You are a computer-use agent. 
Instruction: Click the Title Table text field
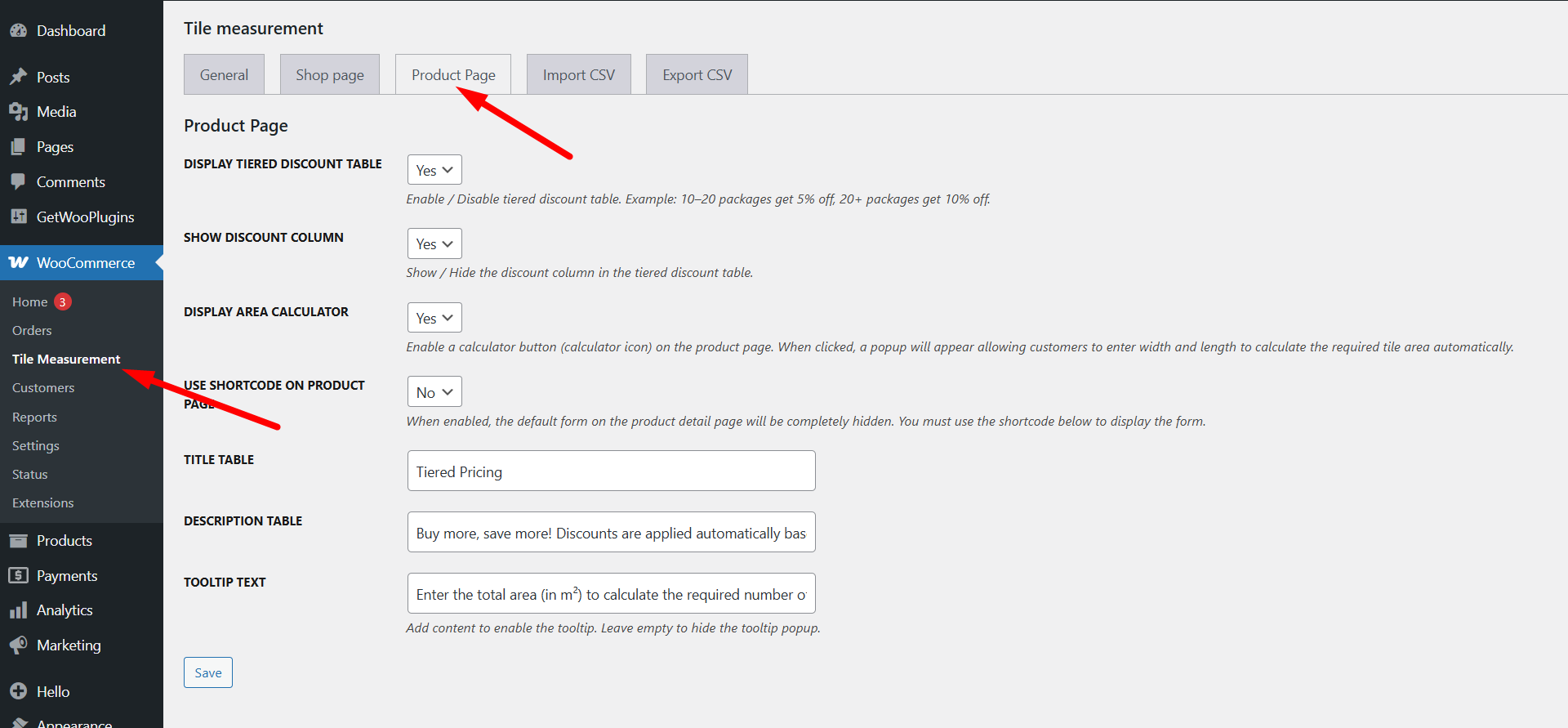tap(611, 471)
